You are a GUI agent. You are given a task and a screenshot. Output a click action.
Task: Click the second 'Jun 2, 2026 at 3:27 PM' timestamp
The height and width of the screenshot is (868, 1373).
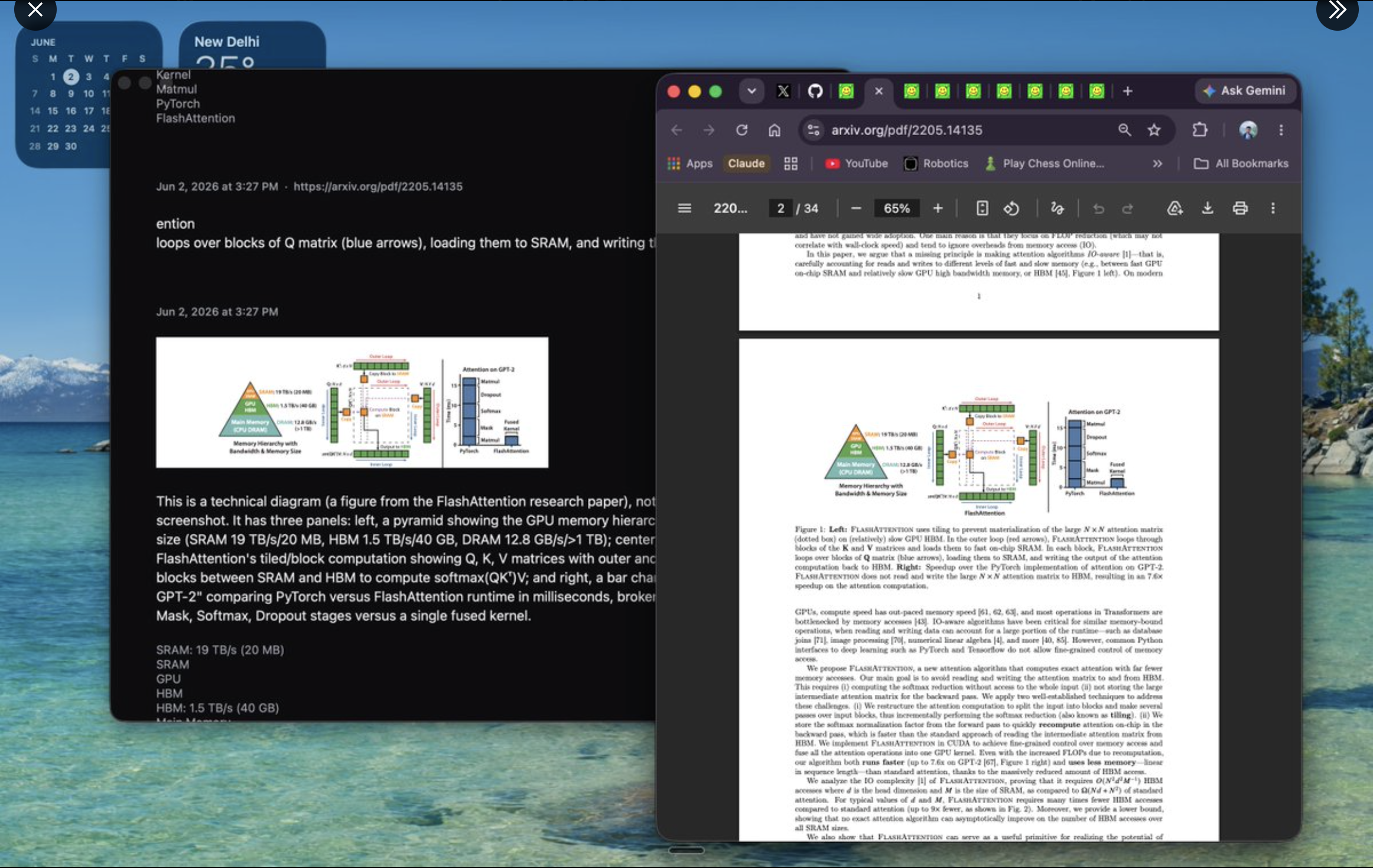pyautogui.click(x=217, y=312)
